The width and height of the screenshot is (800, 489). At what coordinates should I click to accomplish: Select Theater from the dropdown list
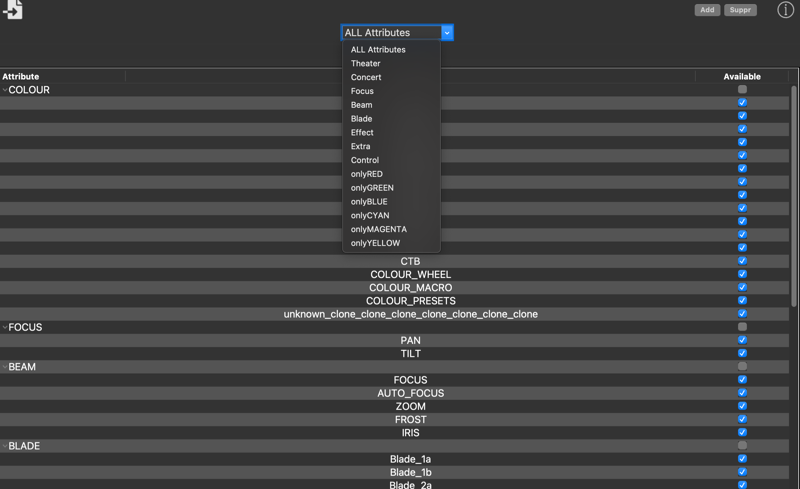[x=365, y=63]
